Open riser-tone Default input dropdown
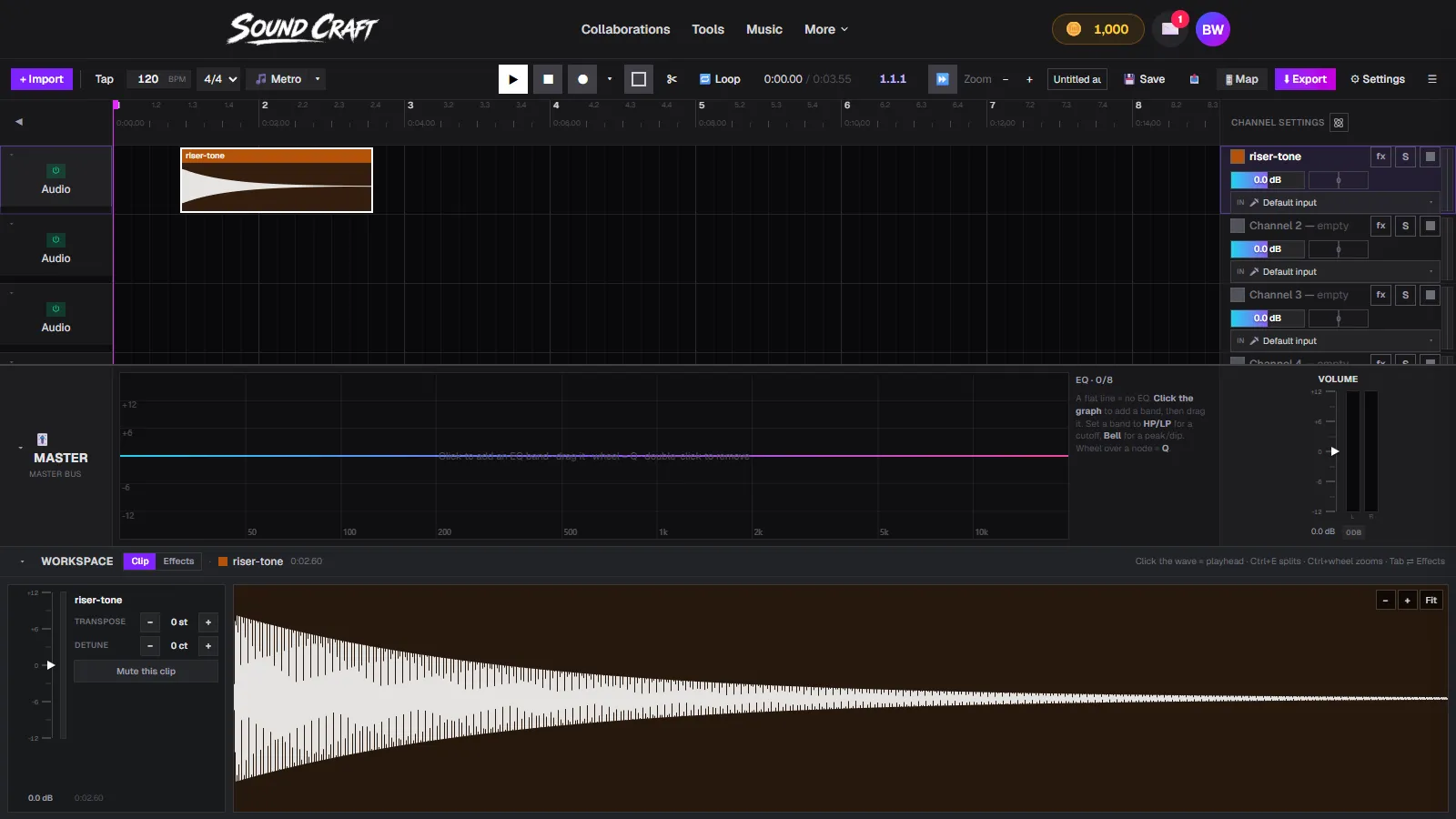 click(x=1335, y=203)
